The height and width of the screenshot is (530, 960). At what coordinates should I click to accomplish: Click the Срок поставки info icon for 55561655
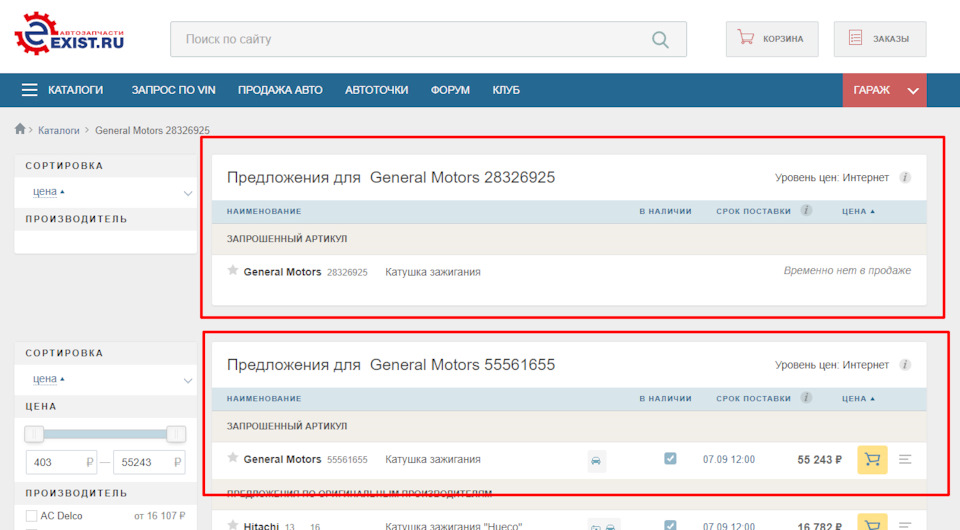[x=806, y=398]
